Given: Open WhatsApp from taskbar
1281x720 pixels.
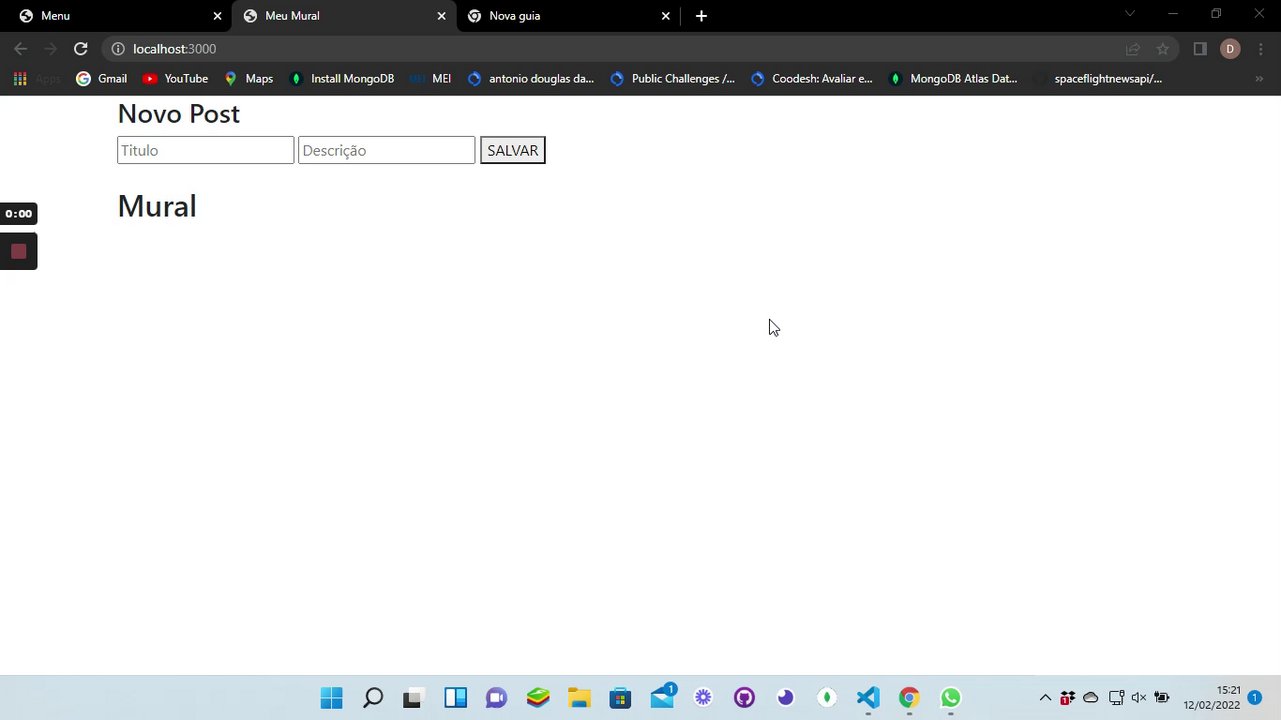Looking at the screenshot, I should (x=950, y=698).
